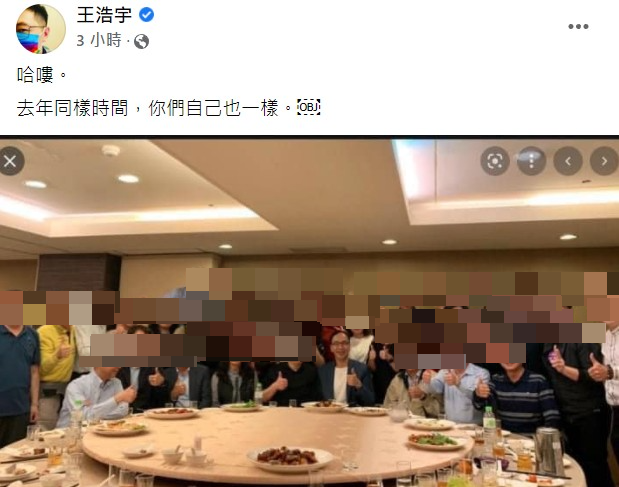Close the photo viewer with X
The height and width of the screenshot is (487, 619).
(10, 161)
